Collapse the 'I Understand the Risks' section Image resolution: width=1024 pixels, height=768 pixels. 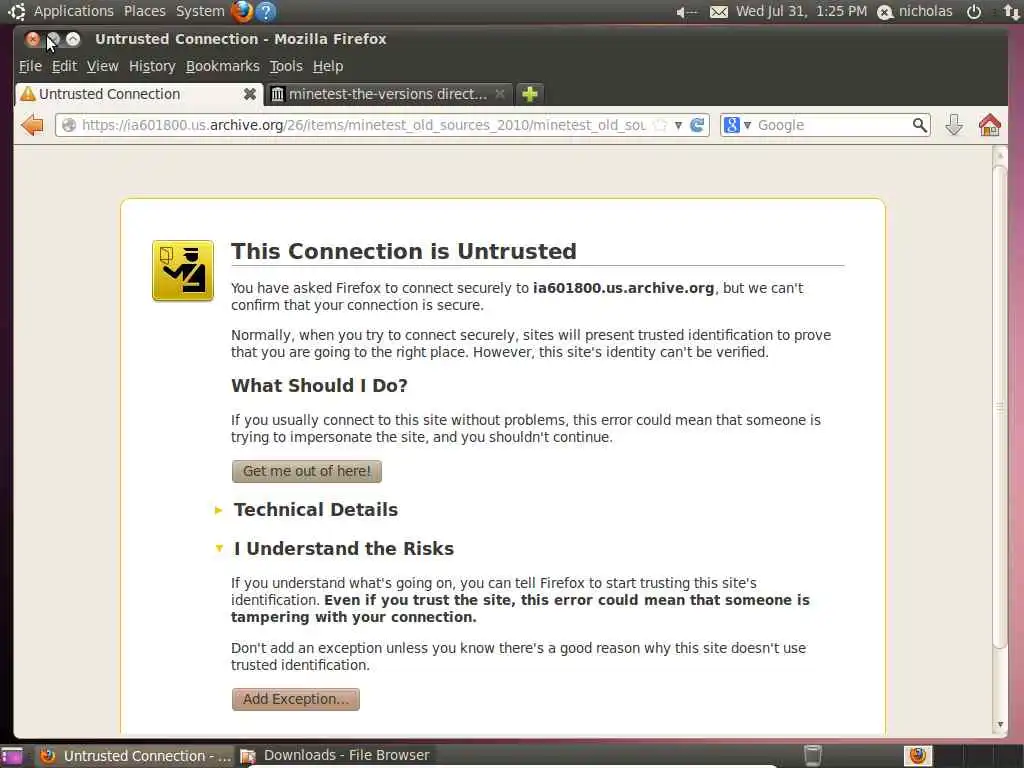point(334,549)
